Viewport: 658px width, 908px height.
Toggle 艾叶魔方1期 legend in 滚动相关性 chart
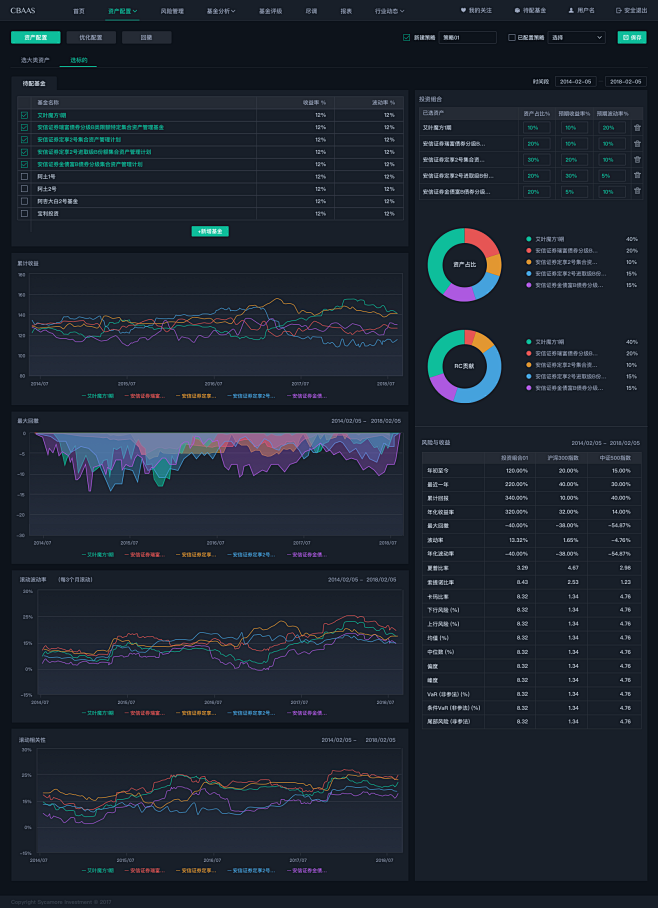[98, 870]
